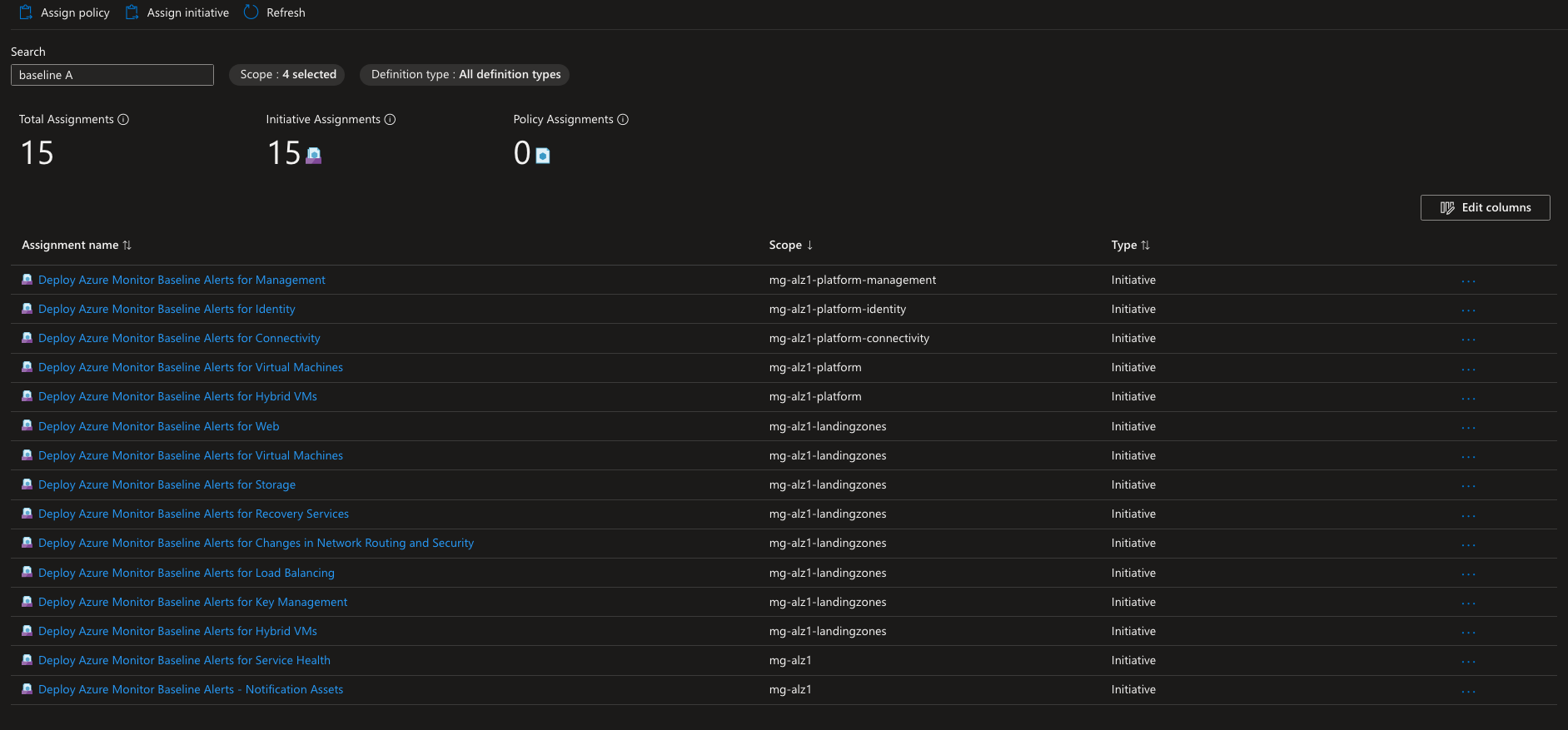This screenshot has height=730, width=1568.
Task: Click the Assign initiative button label
Action: click(x=188, y=12)
